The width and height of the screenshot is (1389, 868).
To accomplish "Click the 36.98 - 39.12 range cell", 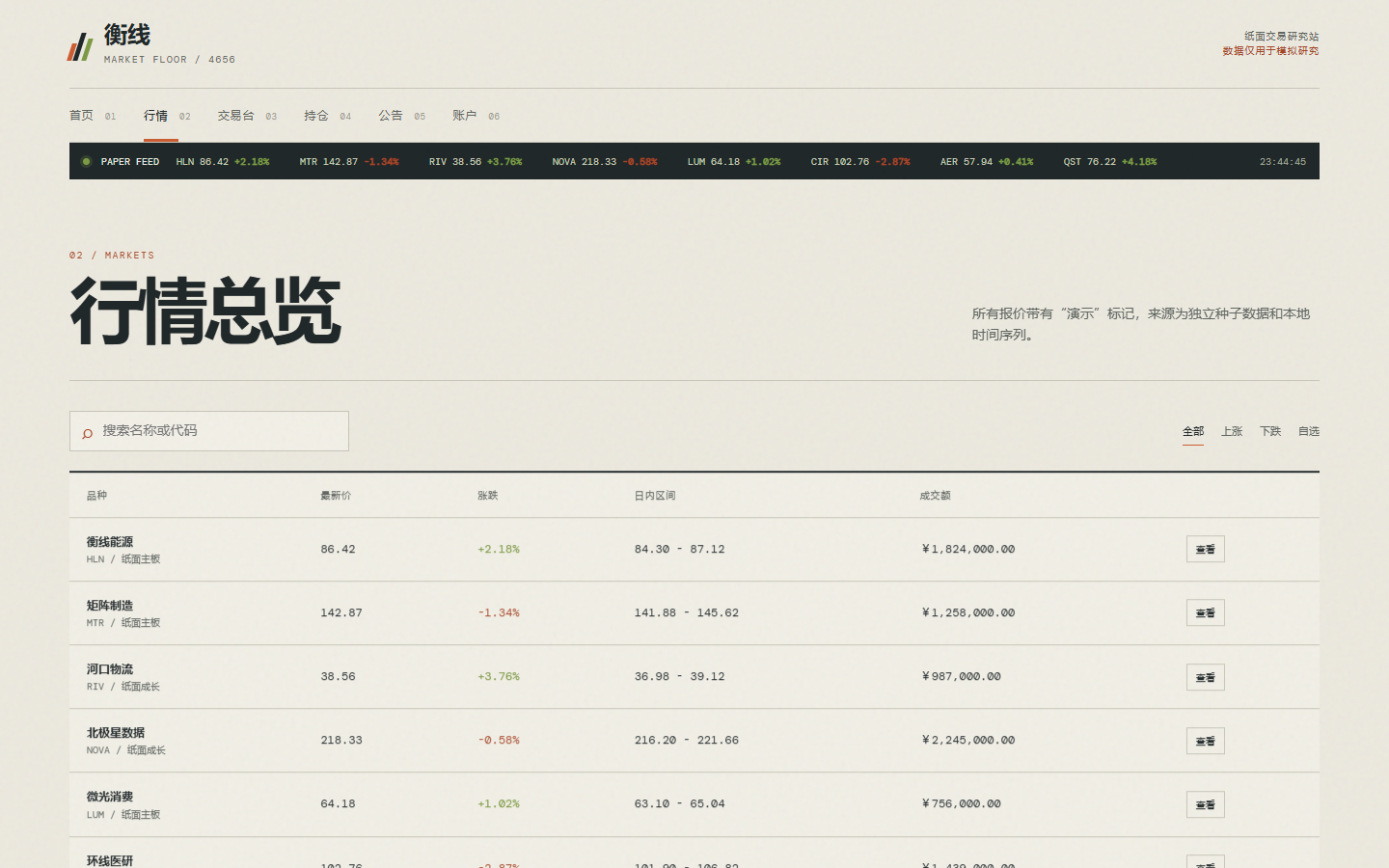I will (x=680, y=677).
